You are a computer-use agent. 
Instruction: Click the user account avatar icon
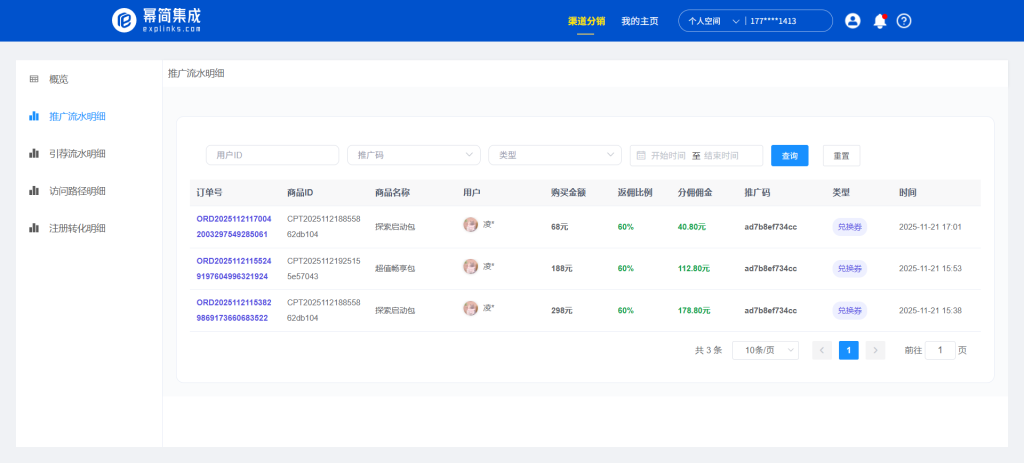(852, 21)
